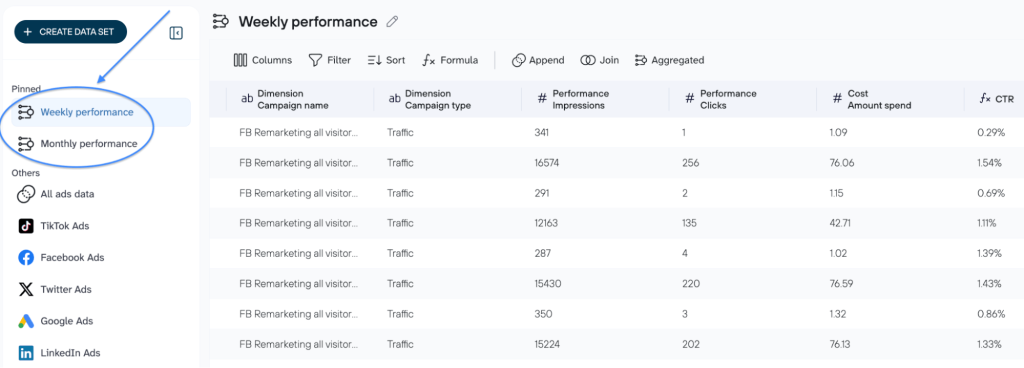Select the Campaign name column header
1024x368 pixels.
pos(300,99)
